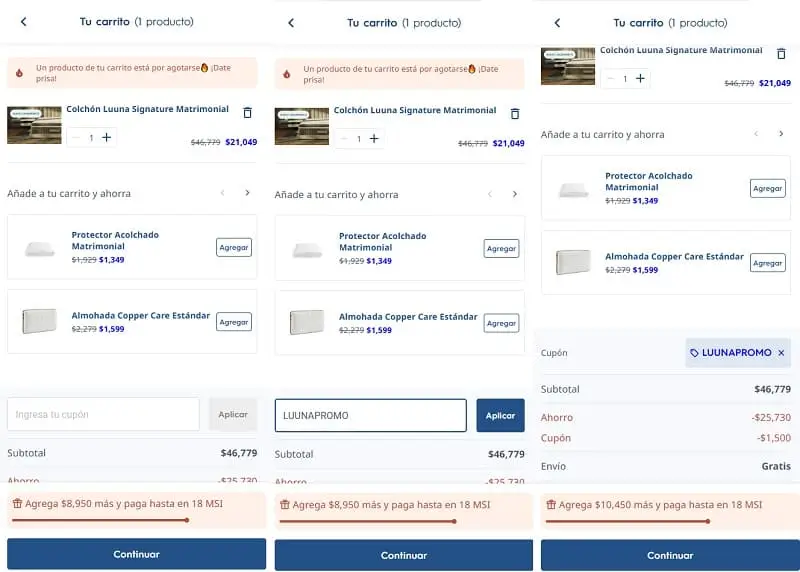Add Almohada Copper Care Estándar in left cart
The width and height of the screenshot is (800, 572).
click(x=234, y=322)
